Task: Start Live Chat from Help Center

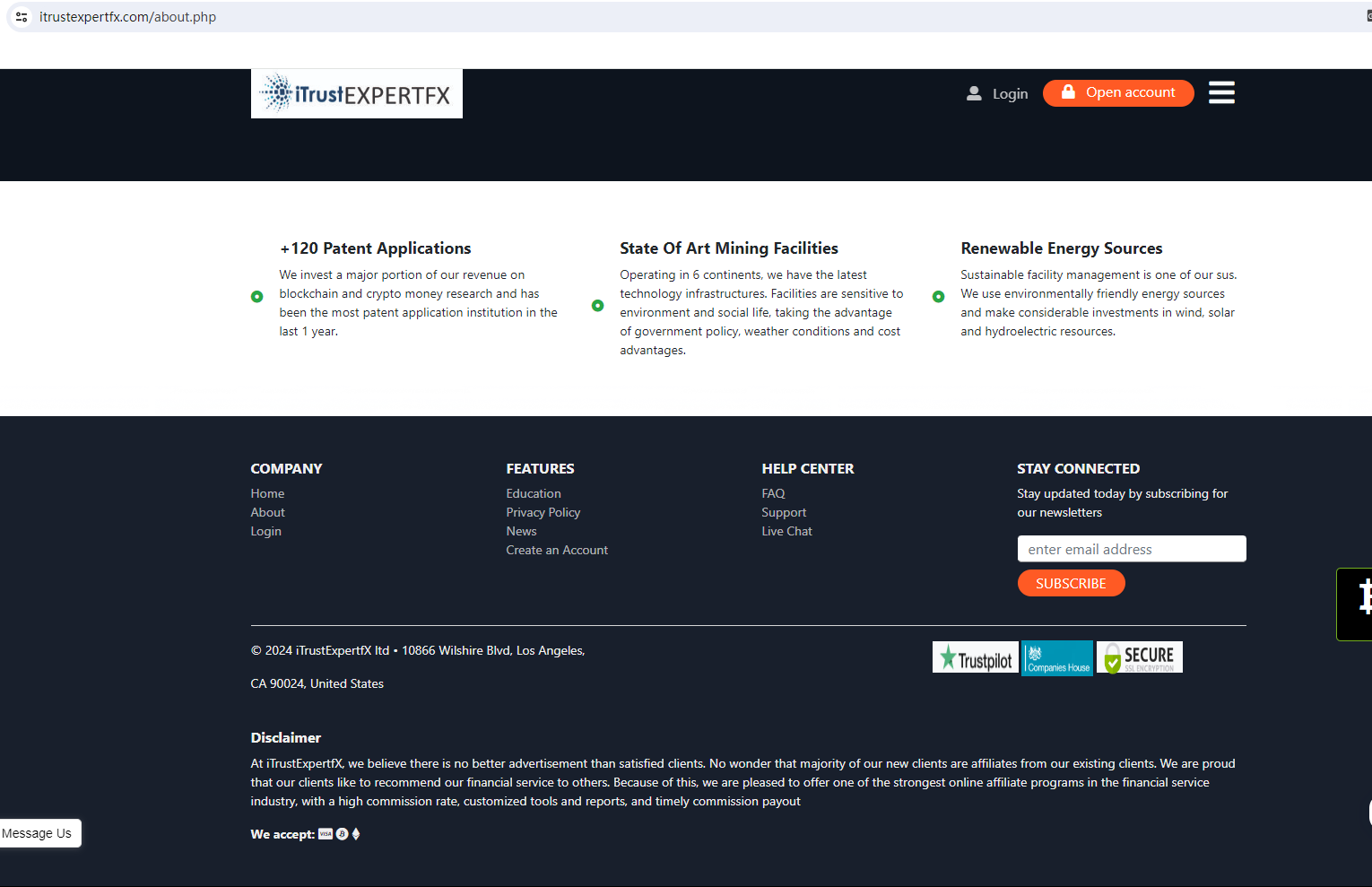Action: (x=786, y=531)
